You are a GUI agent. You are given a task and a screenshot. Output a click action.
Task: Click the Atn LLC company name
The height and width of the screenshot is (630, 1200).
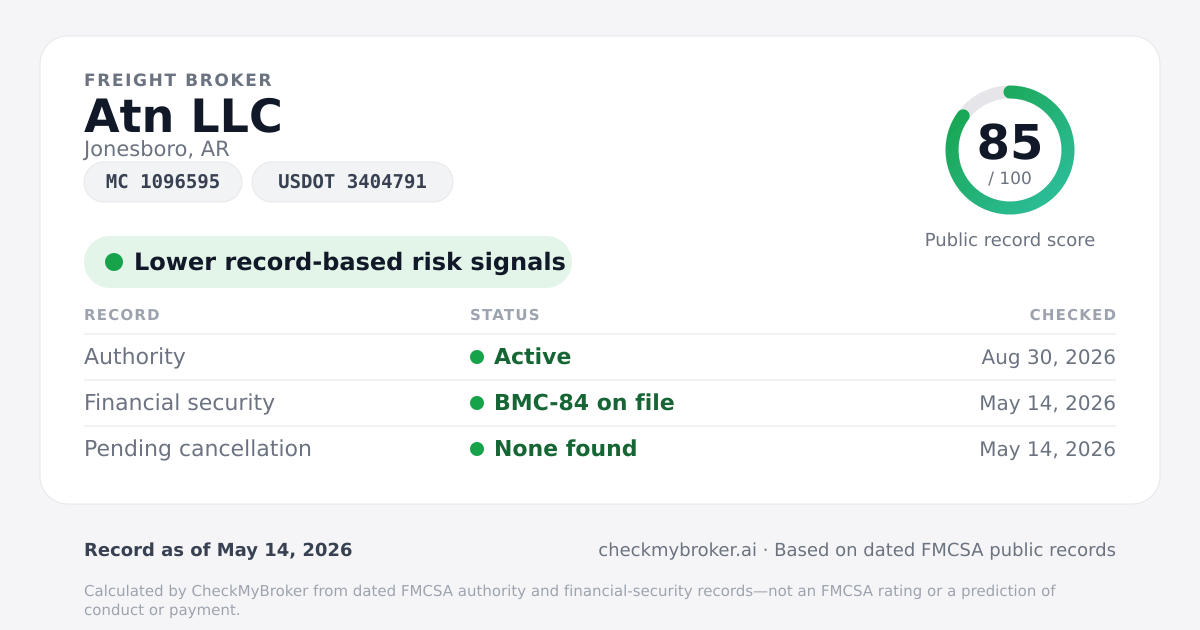pos(183,116)
